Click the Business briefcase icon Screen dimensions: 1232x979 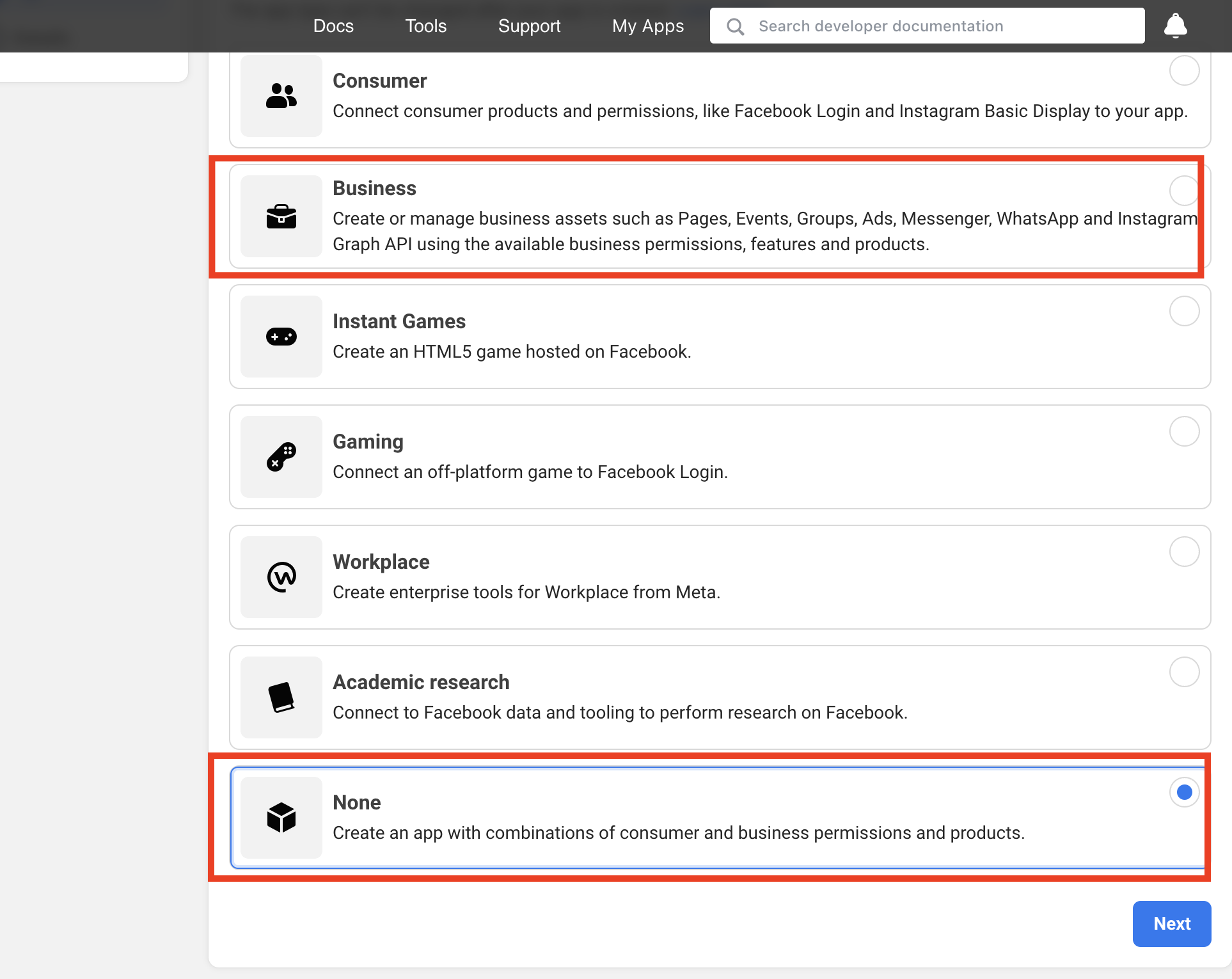[281, 216]
